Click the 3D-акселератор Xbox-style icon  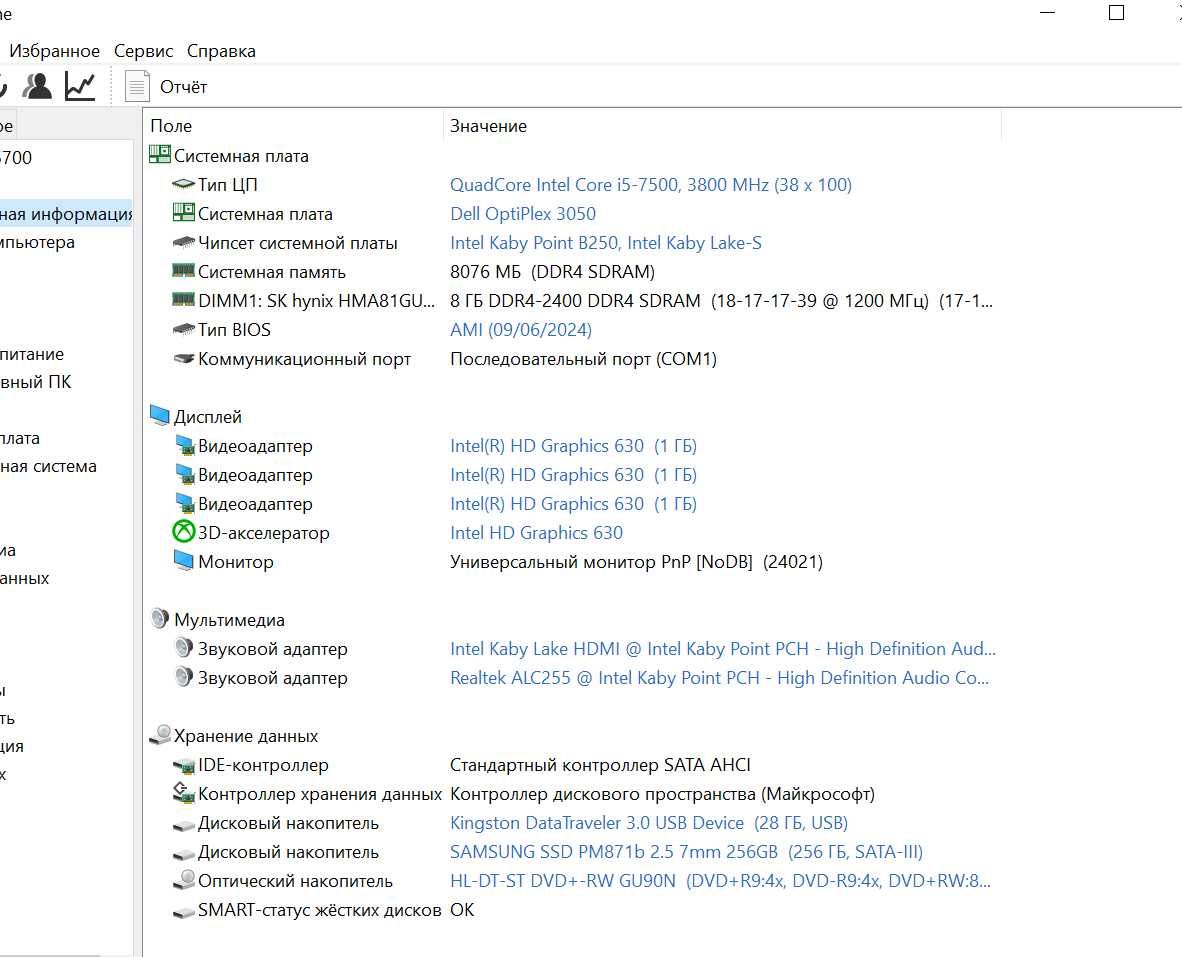tap(183, 532)
